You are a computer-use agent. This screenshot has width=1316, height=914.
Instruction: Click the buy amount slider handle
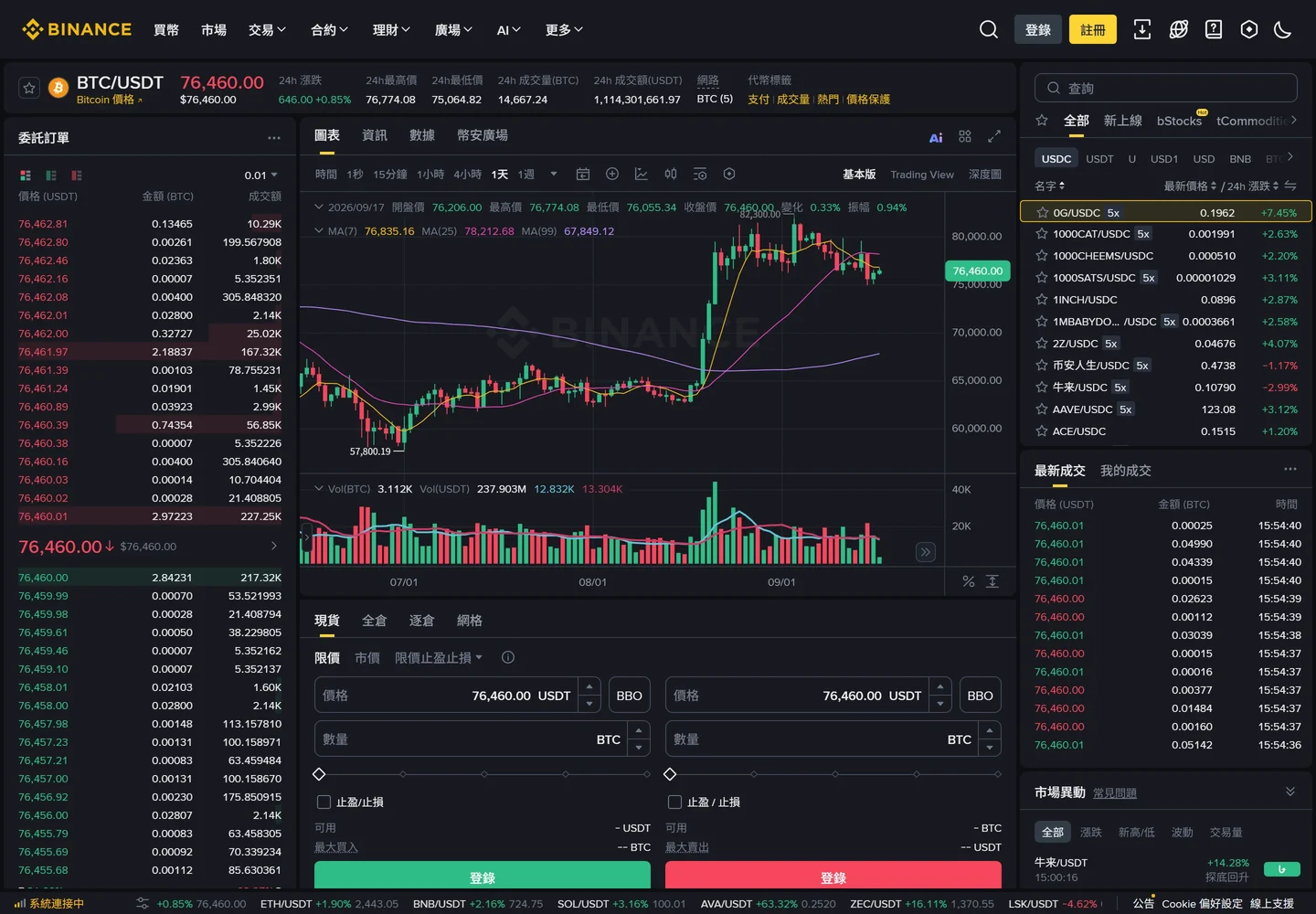319,774
